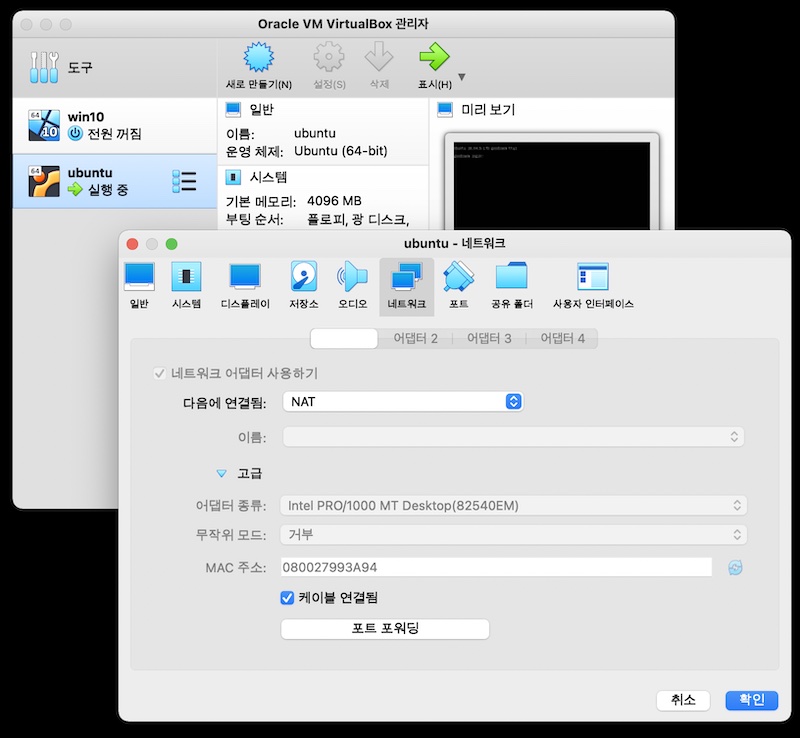Click the green zoom button of settings window

(x=171, y=244)
